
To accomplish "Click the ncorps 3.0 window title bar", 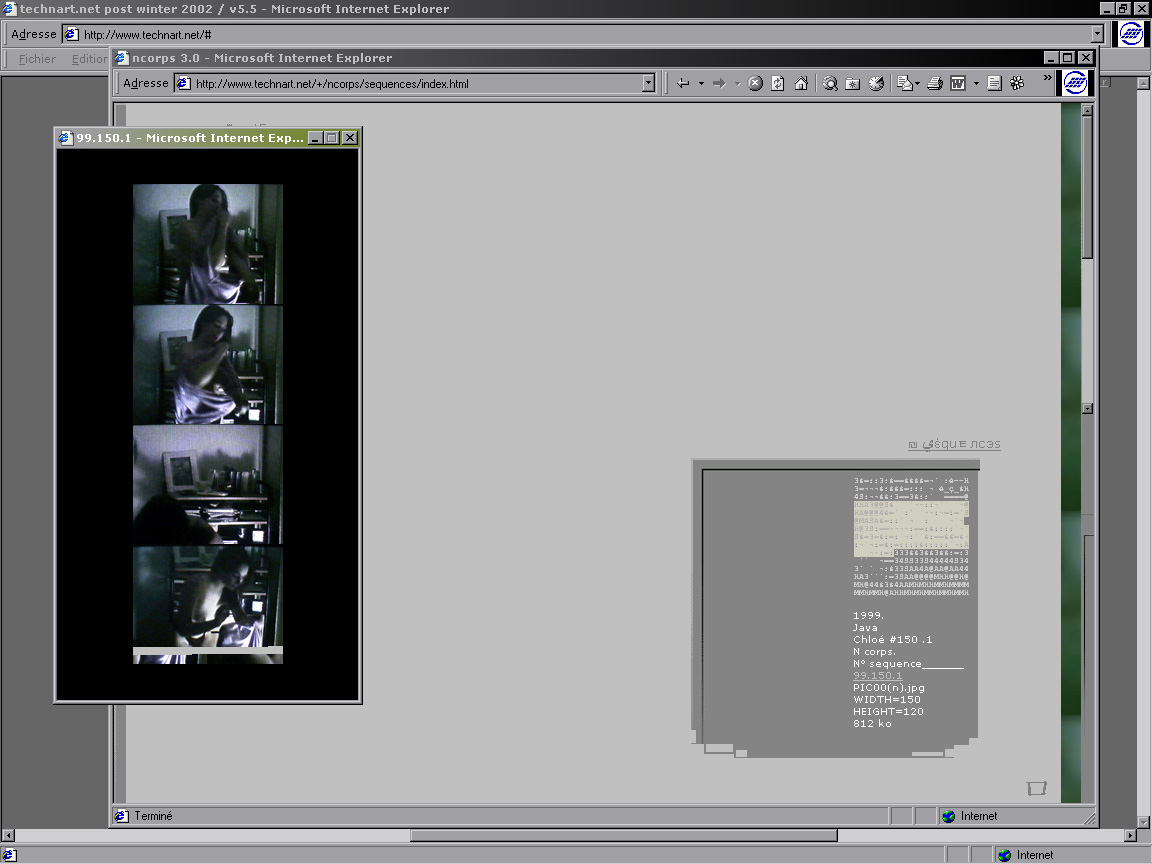I will point(604,57).
